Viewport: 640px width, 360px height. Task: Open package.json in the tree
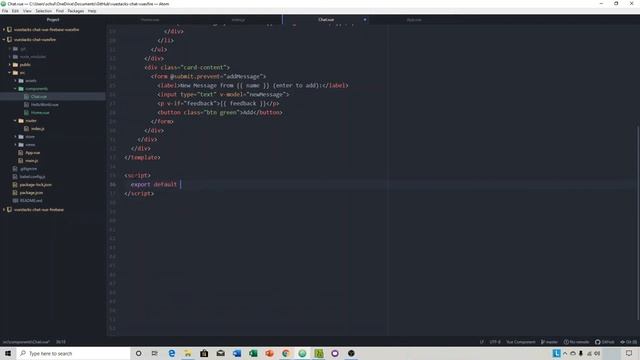(31, 193)
